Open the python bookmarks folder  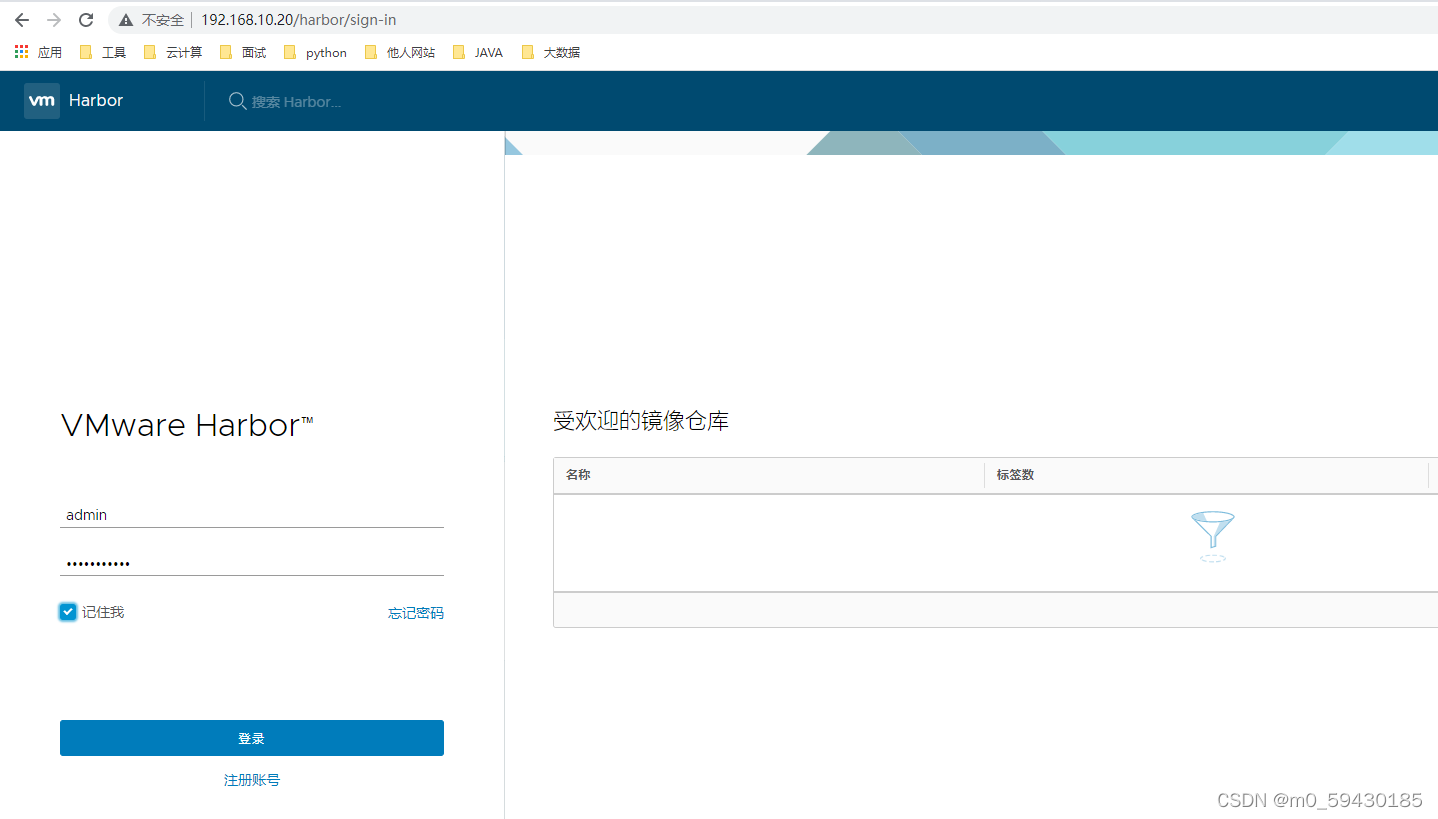pos(316,52)
